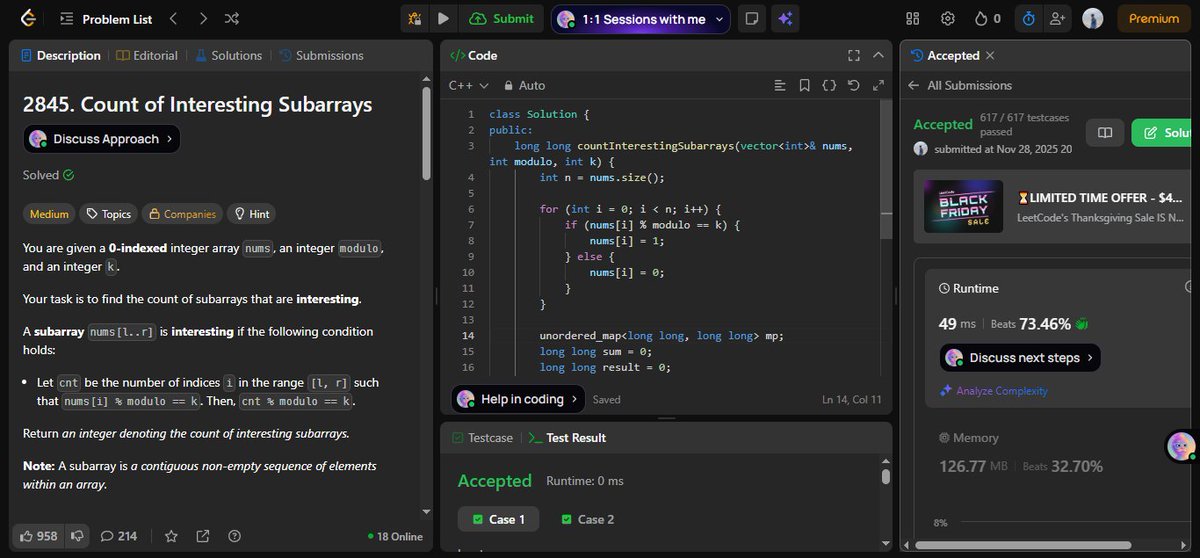Click the 18 Online indicator
Screen dimensions: 1200x558
pos(395,536)
